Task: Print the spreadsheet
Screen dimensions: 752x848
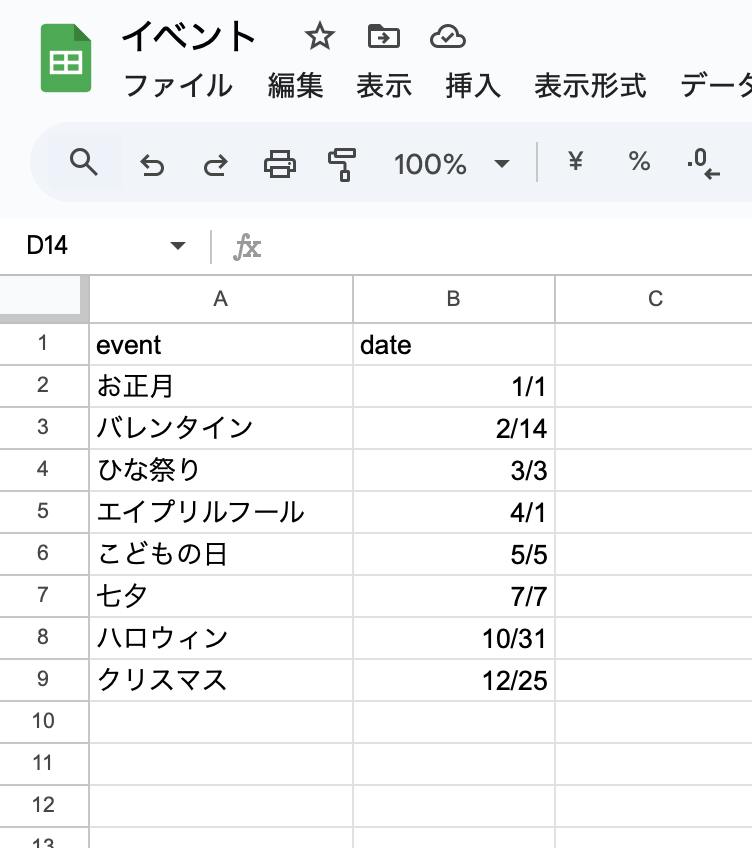Action: (x=280, y=164)
